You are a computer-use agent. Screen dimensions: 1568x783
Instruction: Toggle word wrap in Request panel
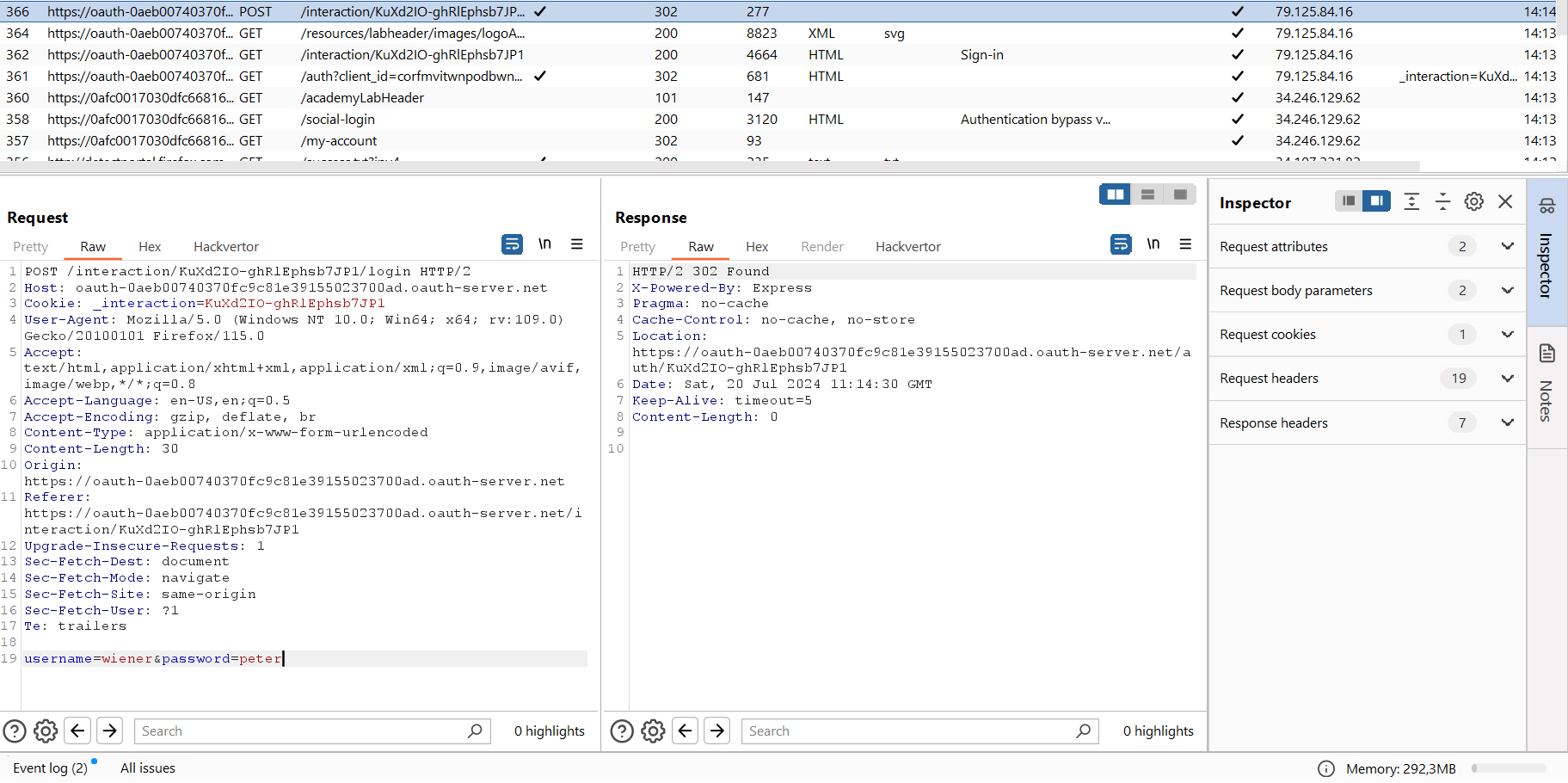[x=512, y=244]
